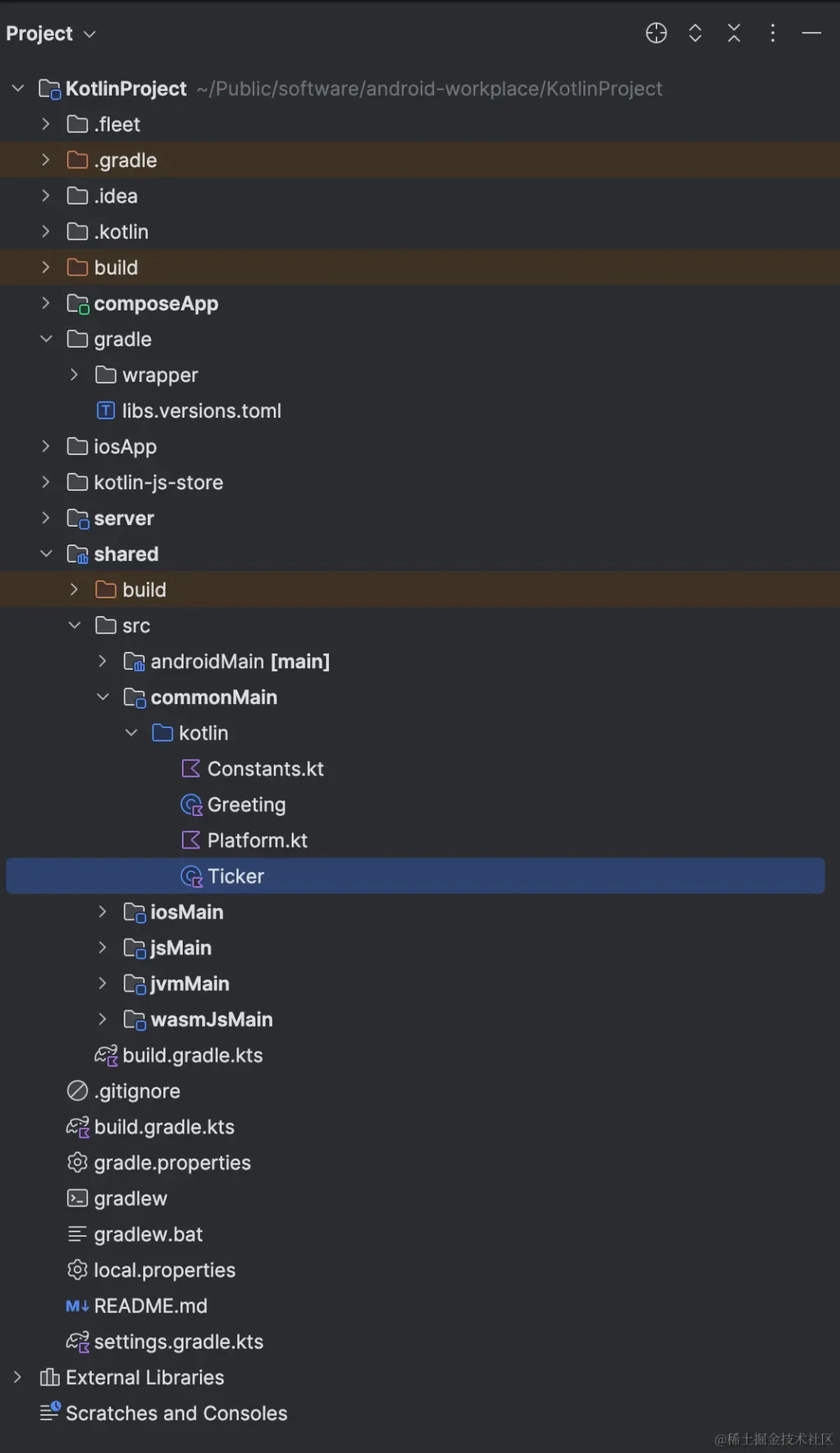Click the libs.versions.toml file icon

pos(106,411)
